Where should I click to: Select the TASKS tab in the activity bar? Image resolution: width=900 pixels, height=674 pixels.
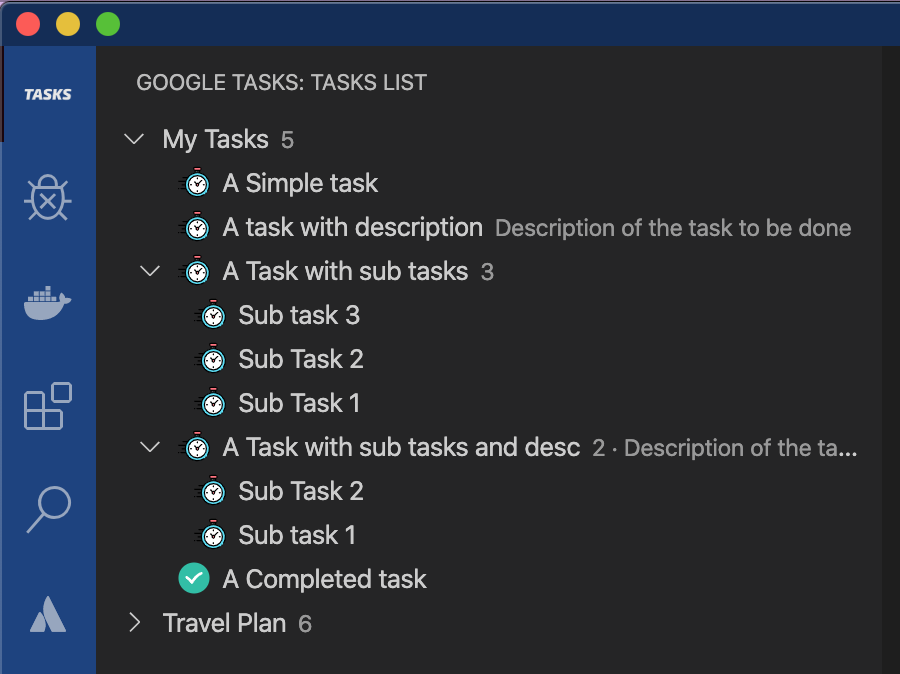(47, 94)
